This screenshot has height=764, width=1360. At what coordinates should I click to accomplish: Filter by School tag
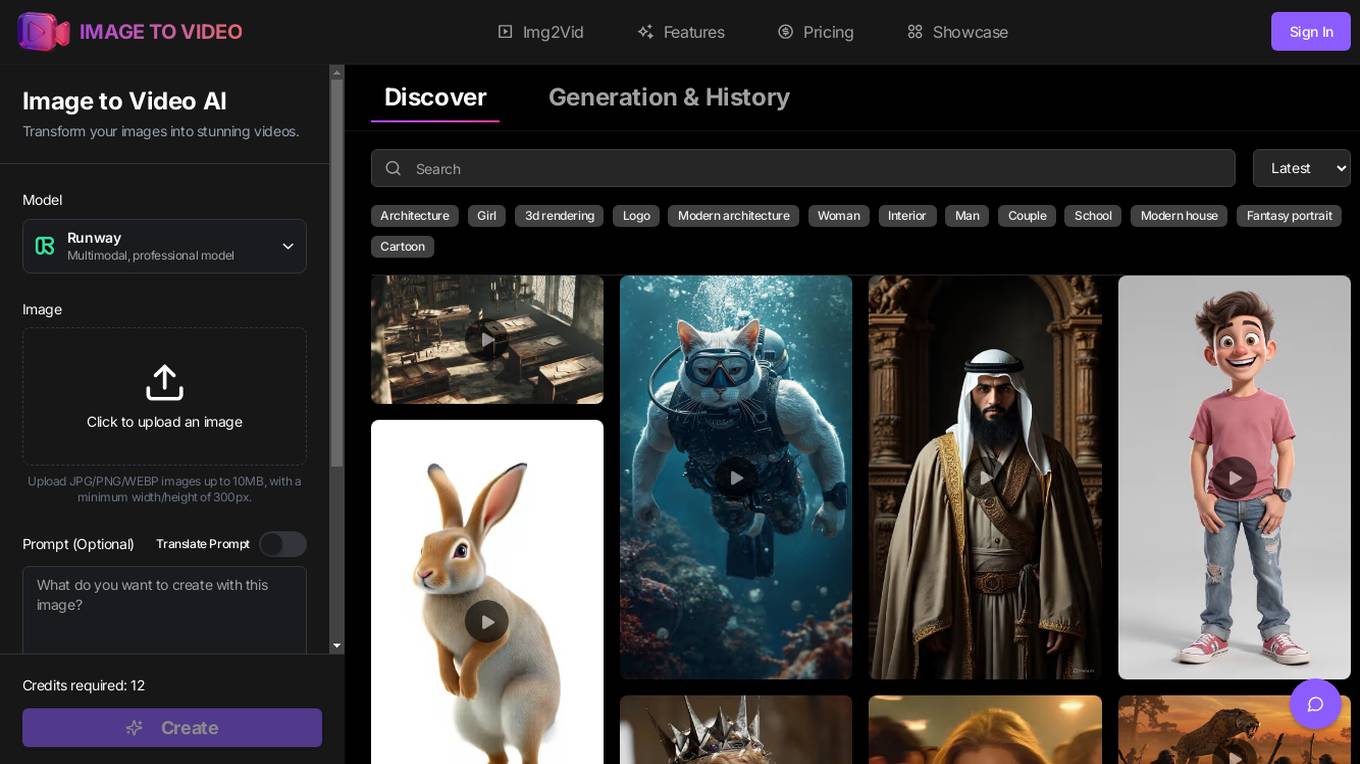click(1093, 216)
